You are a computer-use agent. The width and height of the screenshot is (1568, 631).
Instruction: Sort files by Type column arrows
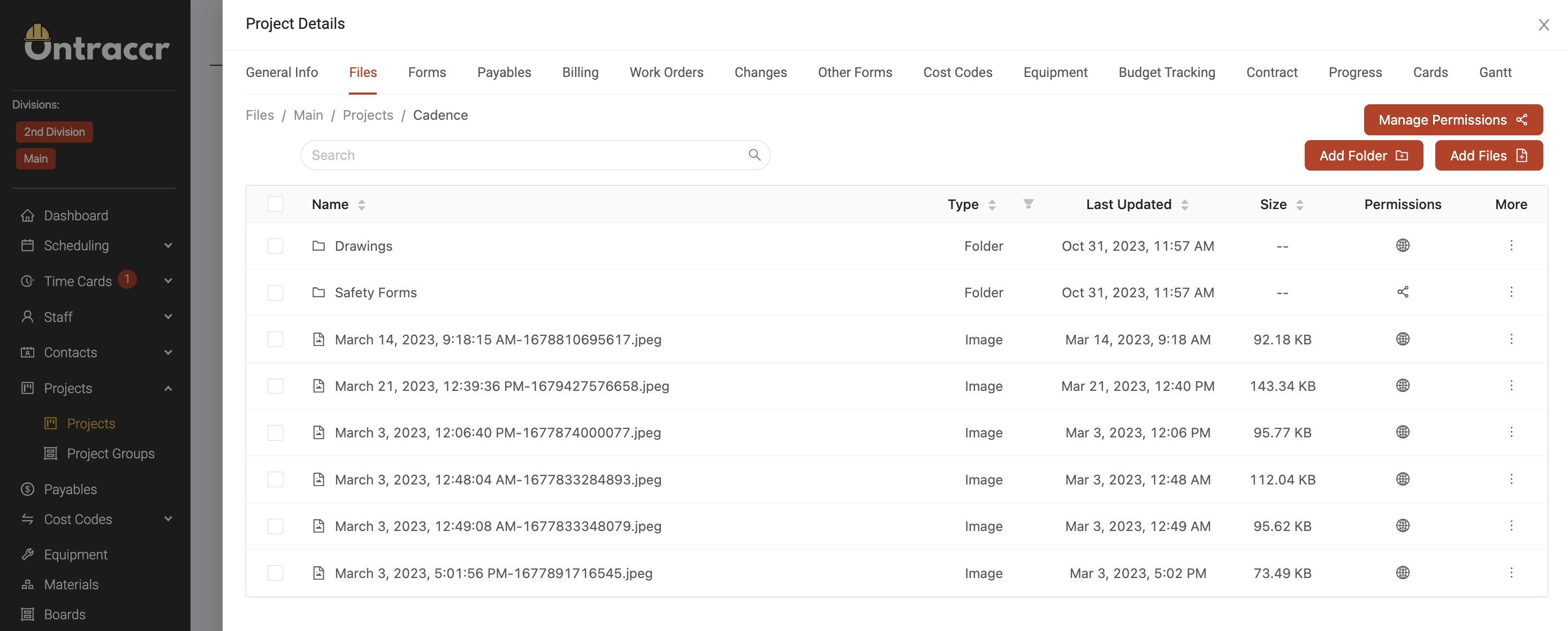click(x=992, y=204)
